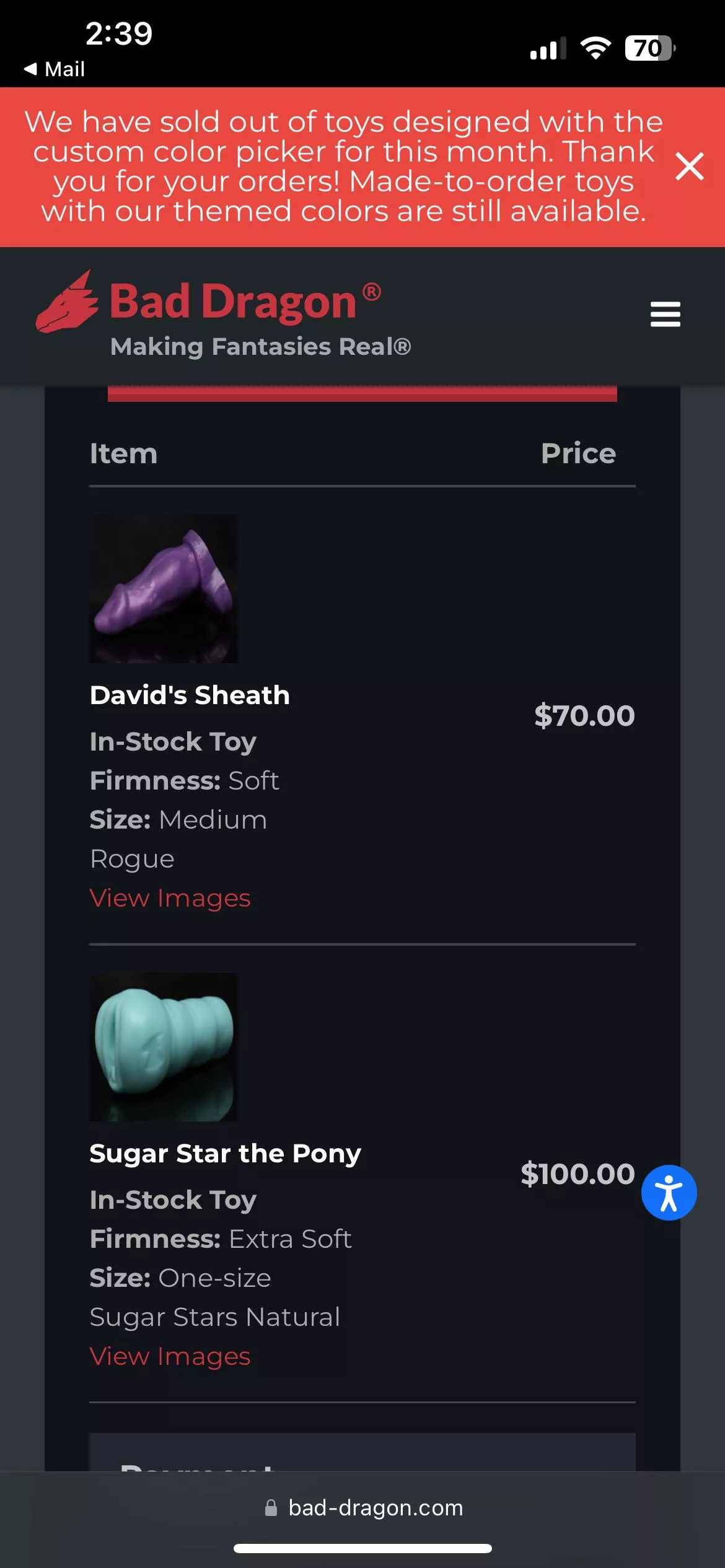Open View Images for David's Sheath

coord(170,898)
